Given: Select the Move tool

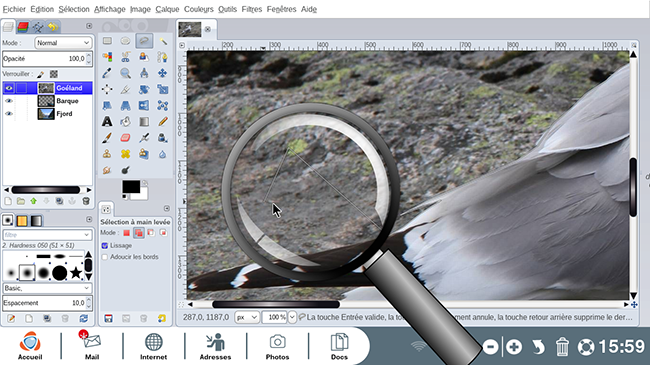Looking at the screenshot, I should click(162, 73).
